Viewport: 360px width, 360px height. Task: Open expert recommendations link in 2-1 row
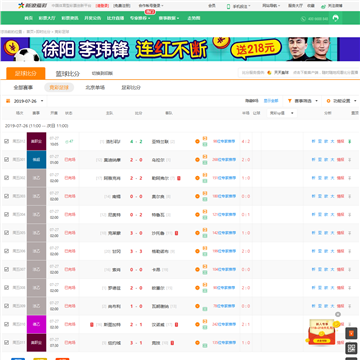pyautogui.click(x=224, y=324)
